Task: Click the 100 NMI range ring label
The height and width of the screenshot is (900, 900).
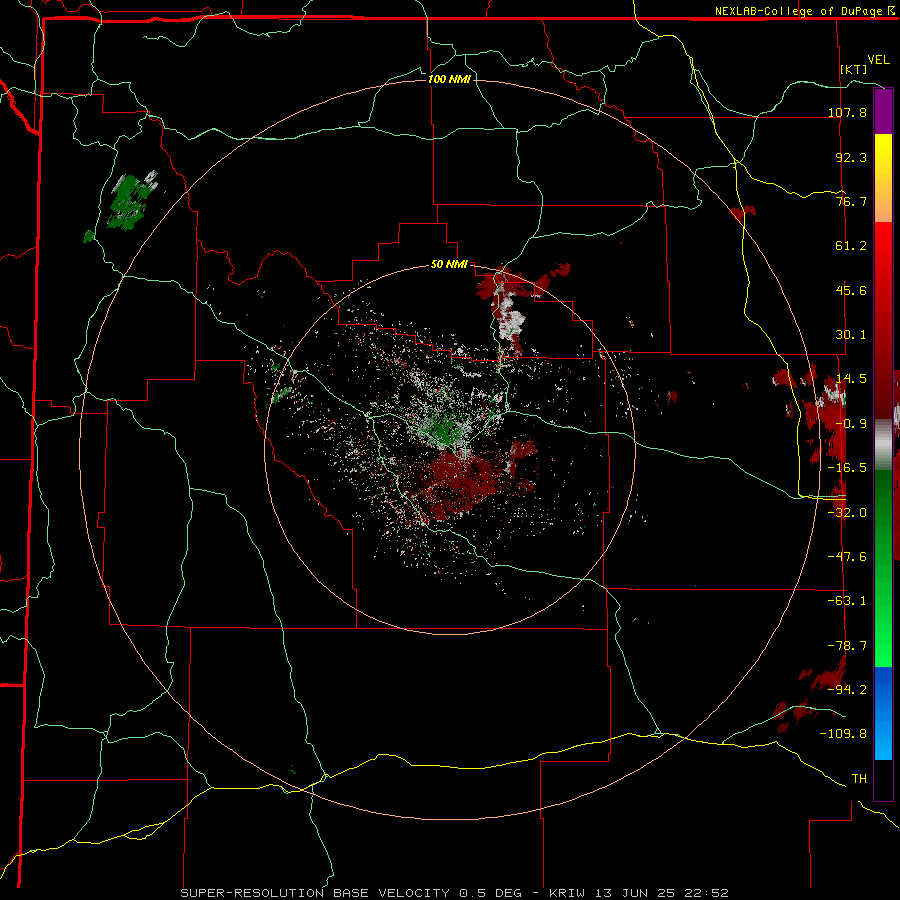Action: (x=449, y=79)
